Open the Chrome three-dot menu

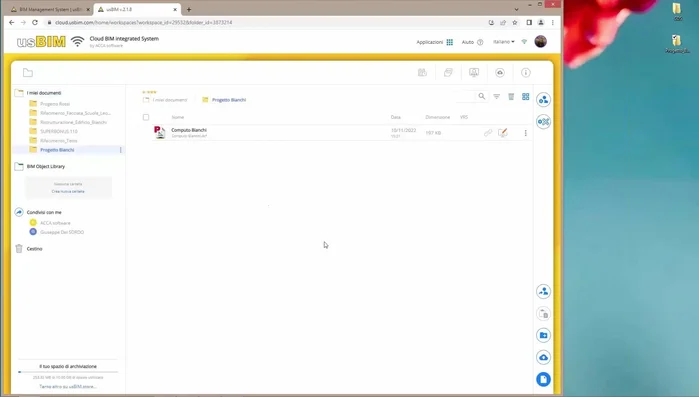click(553, 23)
